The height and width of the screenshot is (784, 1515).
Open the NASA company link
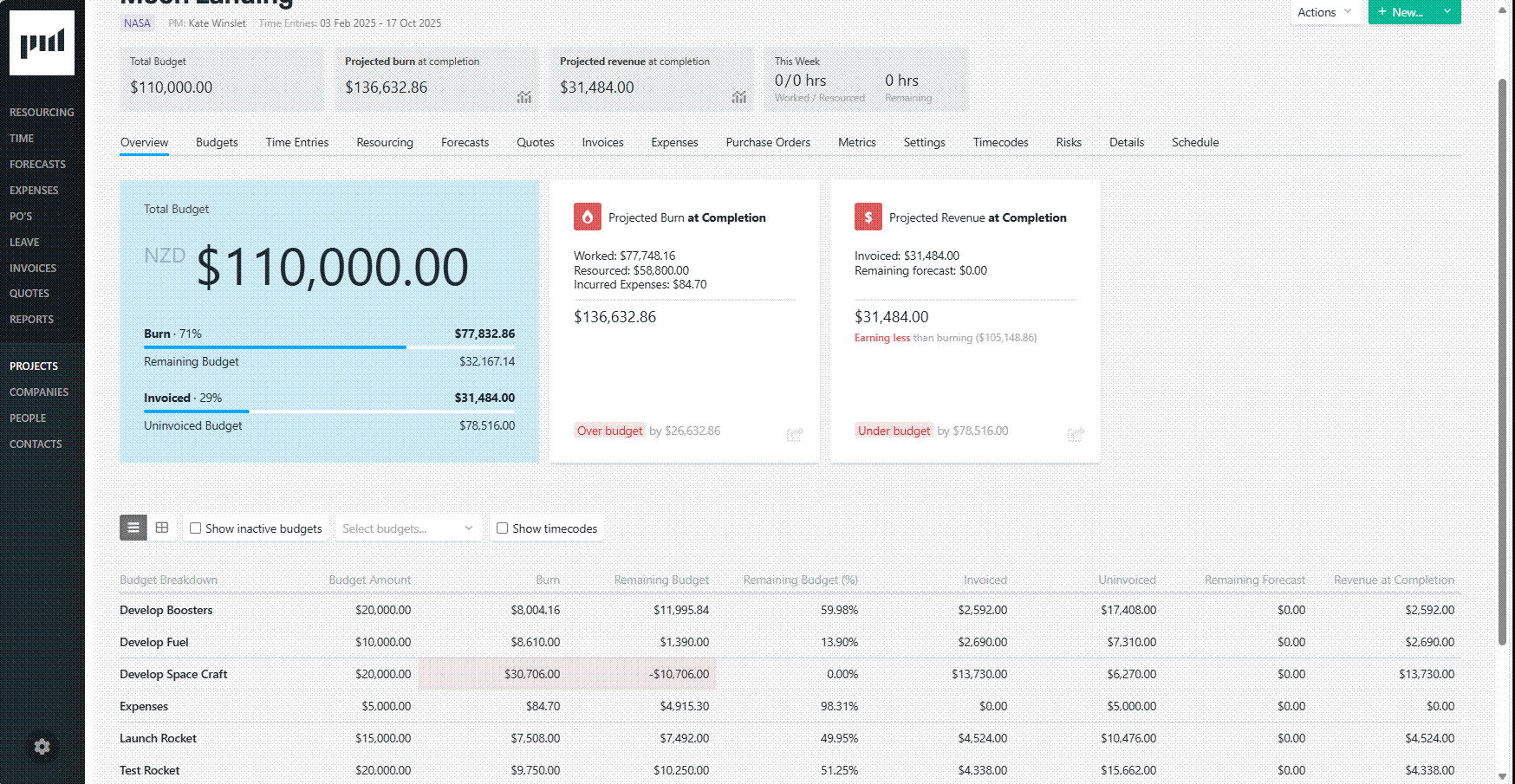137,23
